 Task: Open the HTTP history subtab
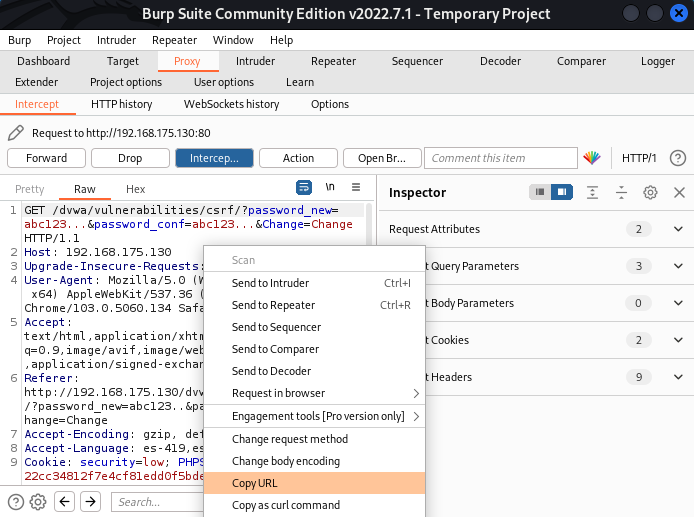click(121, 104)
